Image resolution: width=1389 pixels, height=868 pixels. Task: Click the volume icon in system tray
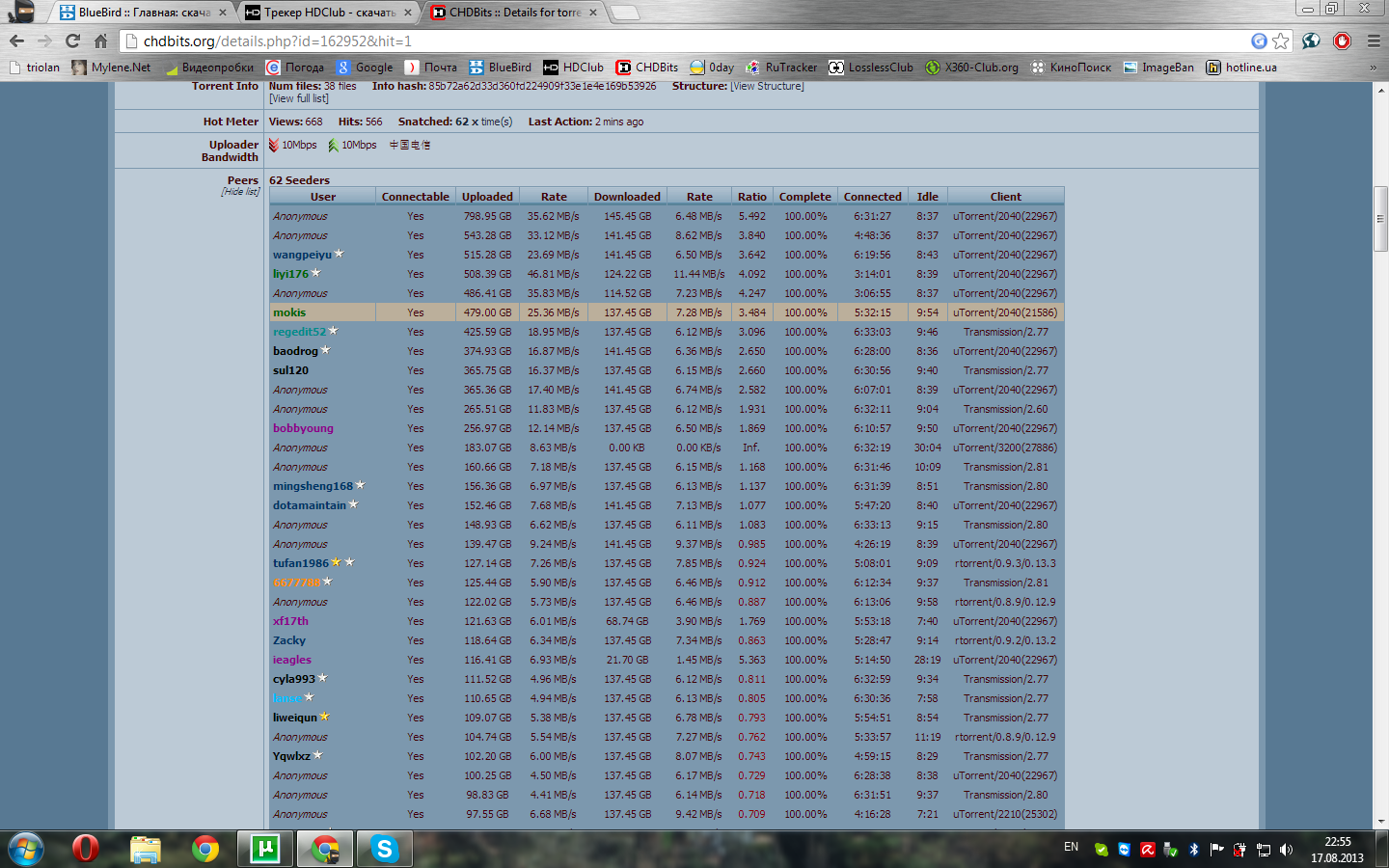coord(1286,850)
